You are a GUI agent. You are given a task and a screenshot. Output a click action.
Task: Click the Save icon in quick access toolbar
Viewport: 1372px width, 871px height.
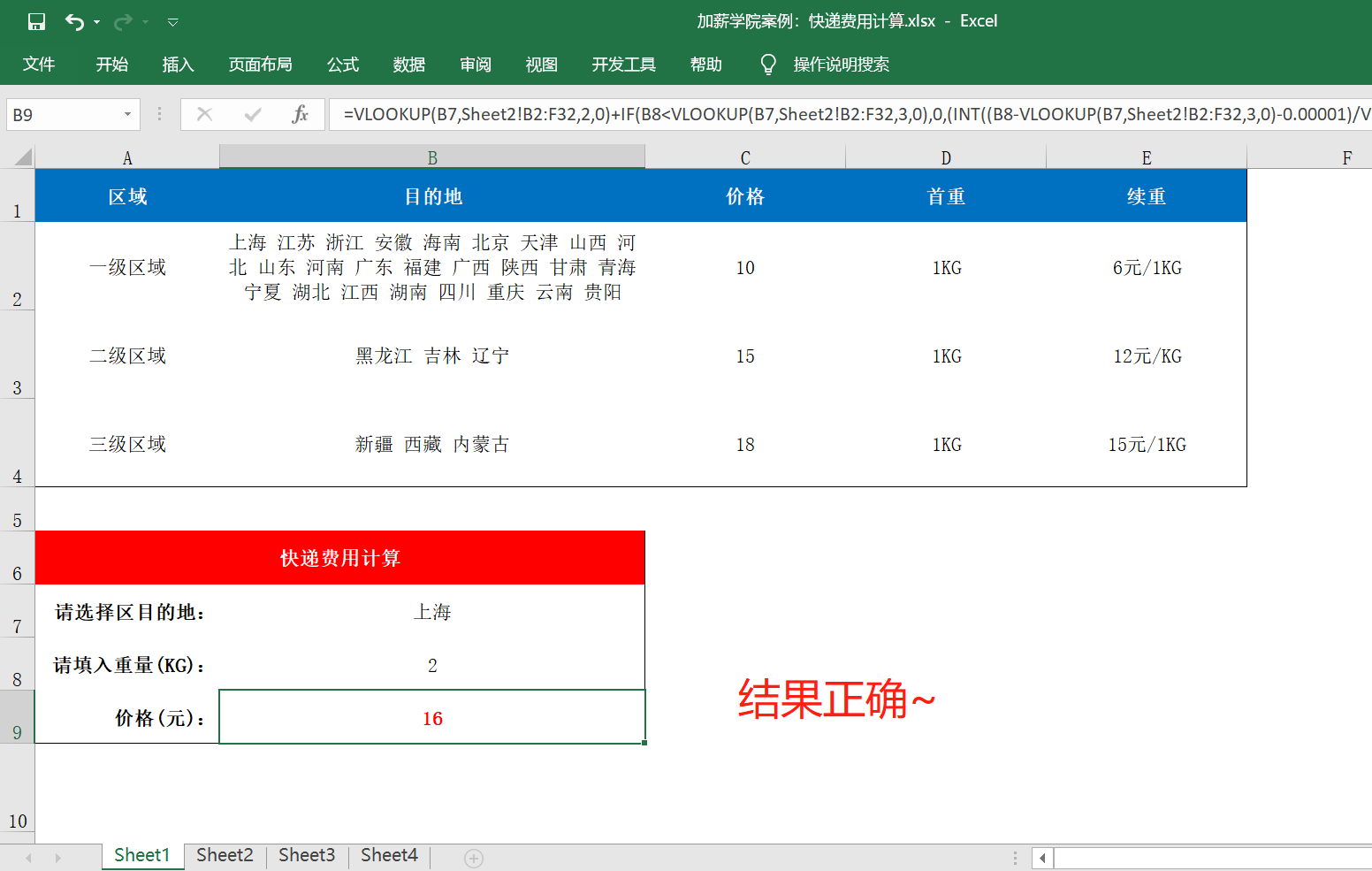[x=36, y=21]
